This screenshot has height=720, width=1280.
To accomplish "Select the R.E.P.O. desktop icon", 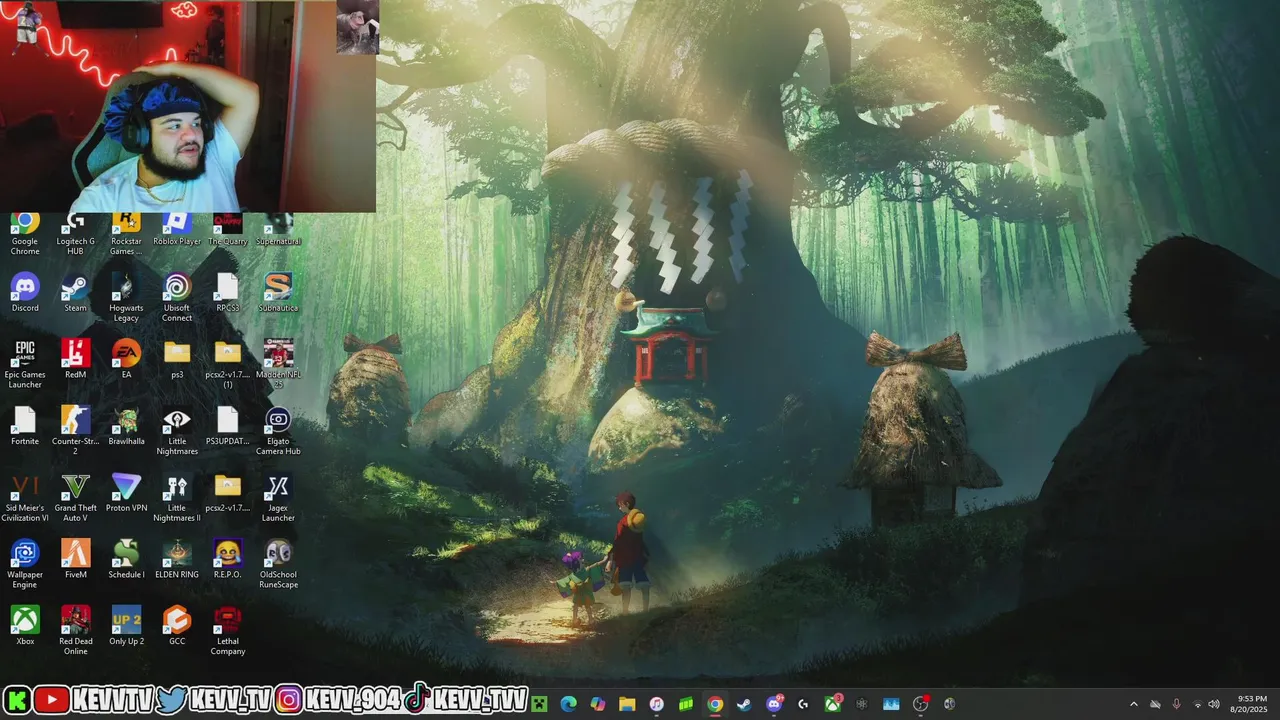I will [x=228, y=559].
